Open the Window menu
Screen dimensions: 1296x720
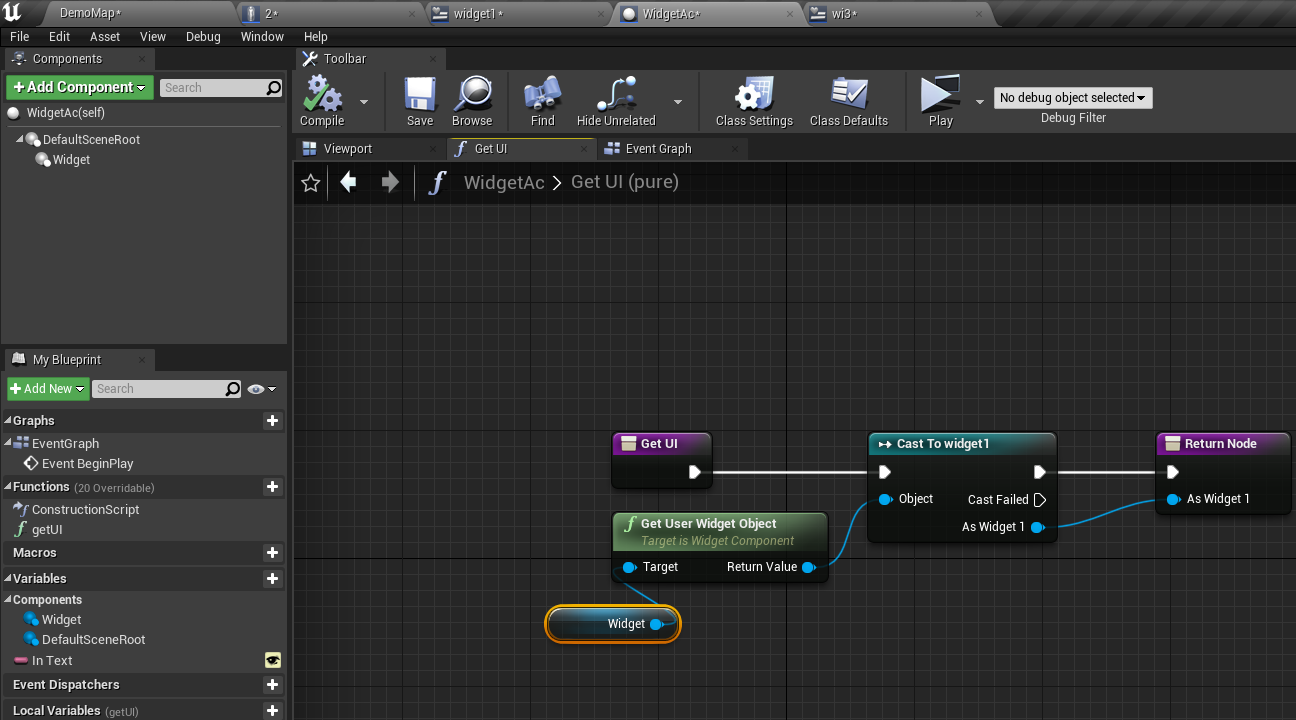tap(262, 36)
